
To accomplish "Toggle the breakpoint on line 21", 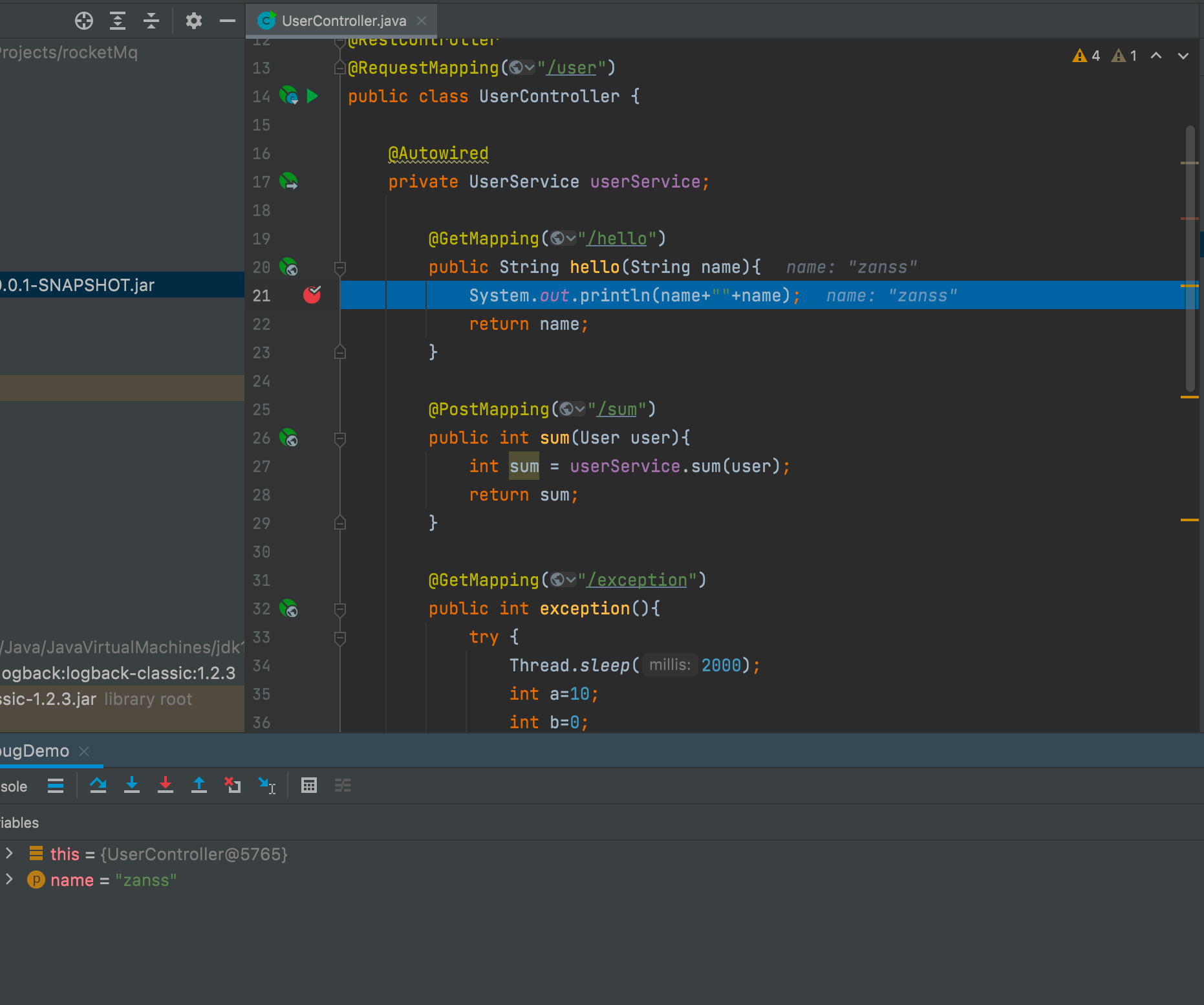I will pos(312,296).
